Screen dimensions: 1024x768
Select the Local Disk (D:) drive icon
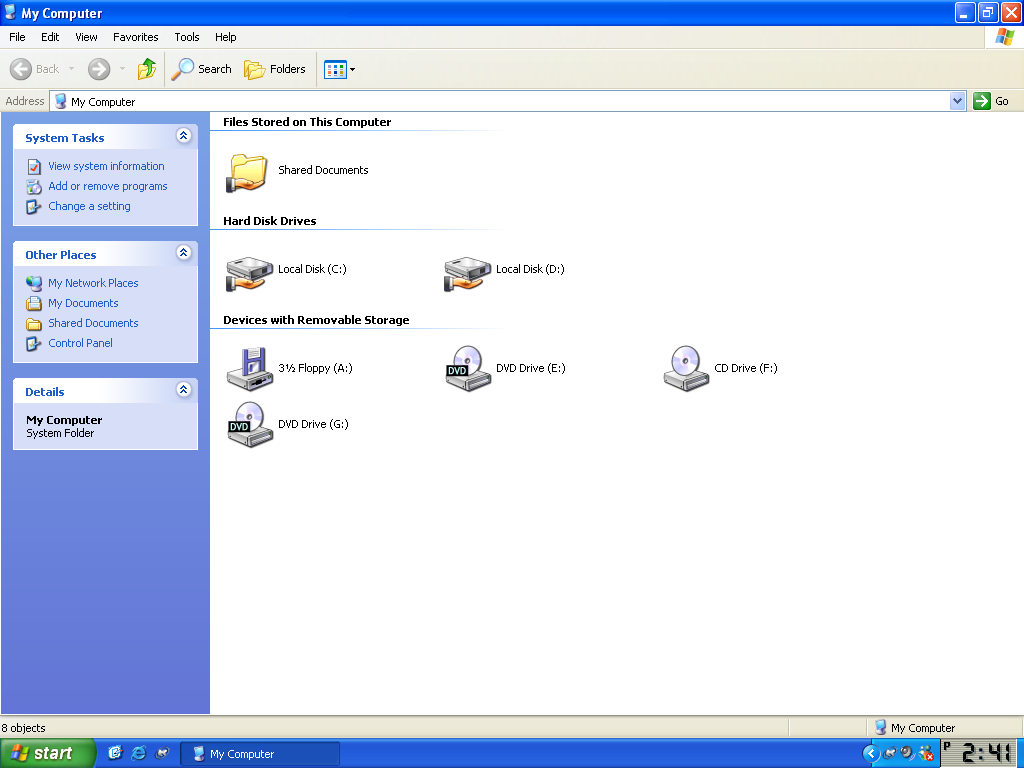pos(467,271)
